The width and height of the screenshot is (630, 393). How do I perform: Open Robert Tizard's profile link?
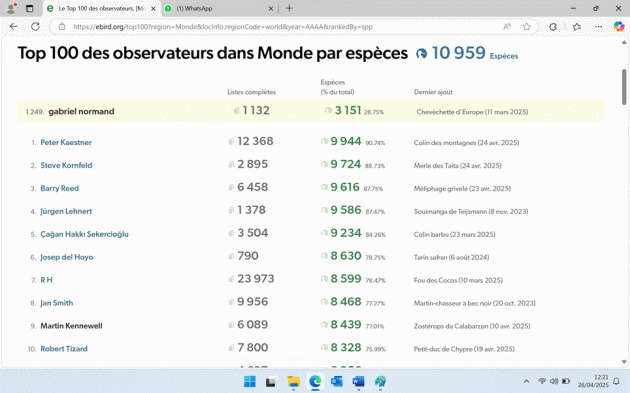click(x=64, y=349)
